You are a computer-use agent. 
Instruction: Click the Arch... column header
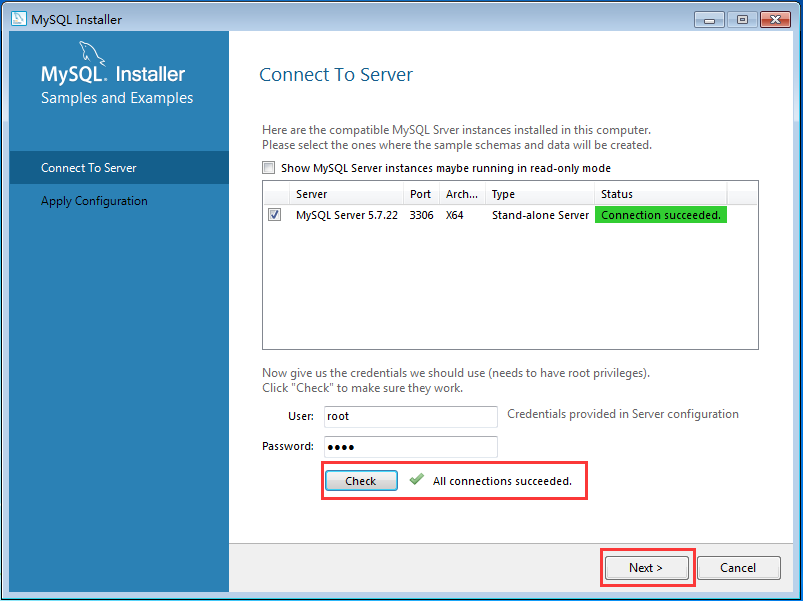pyautogui.click(x=462, y=194)
